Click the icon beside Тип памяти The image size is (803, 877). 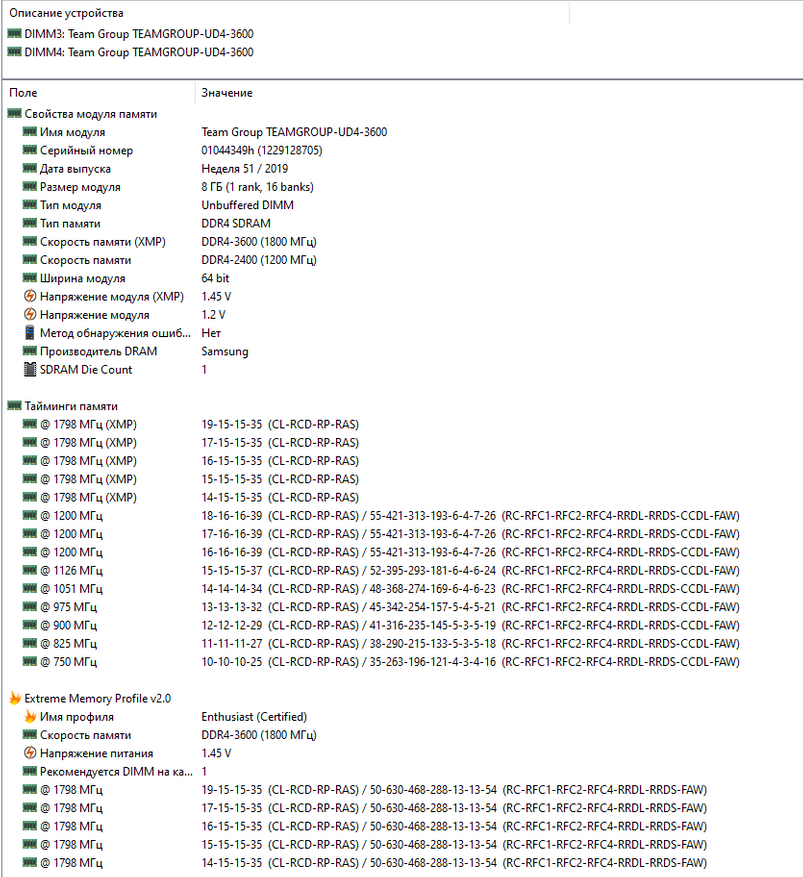tap(30, 223)
